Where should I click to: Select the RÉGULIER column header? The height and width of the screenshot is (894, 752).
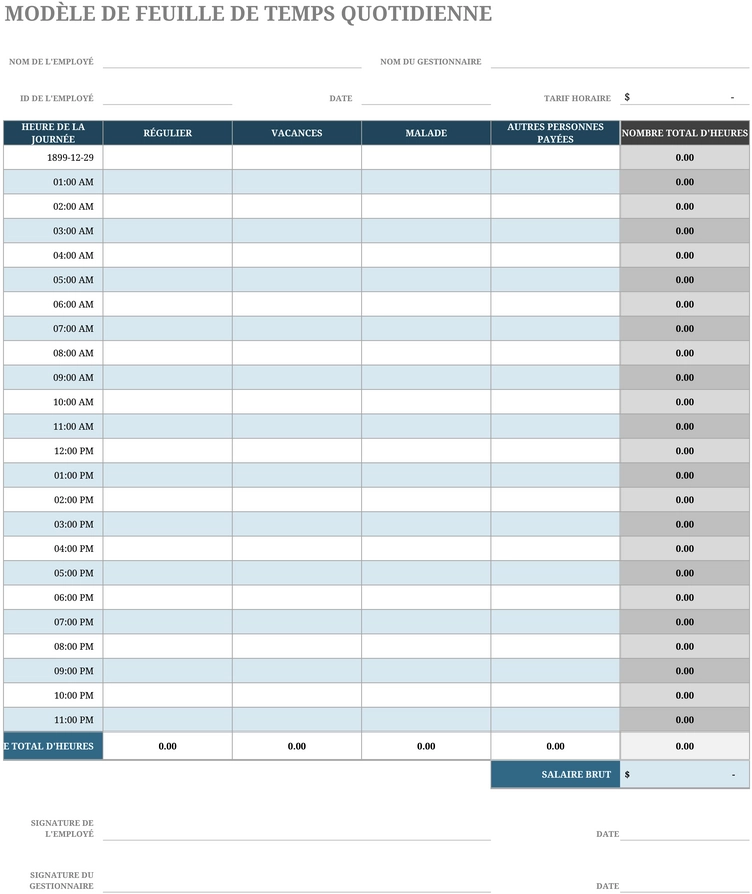[x=168, y=133]
